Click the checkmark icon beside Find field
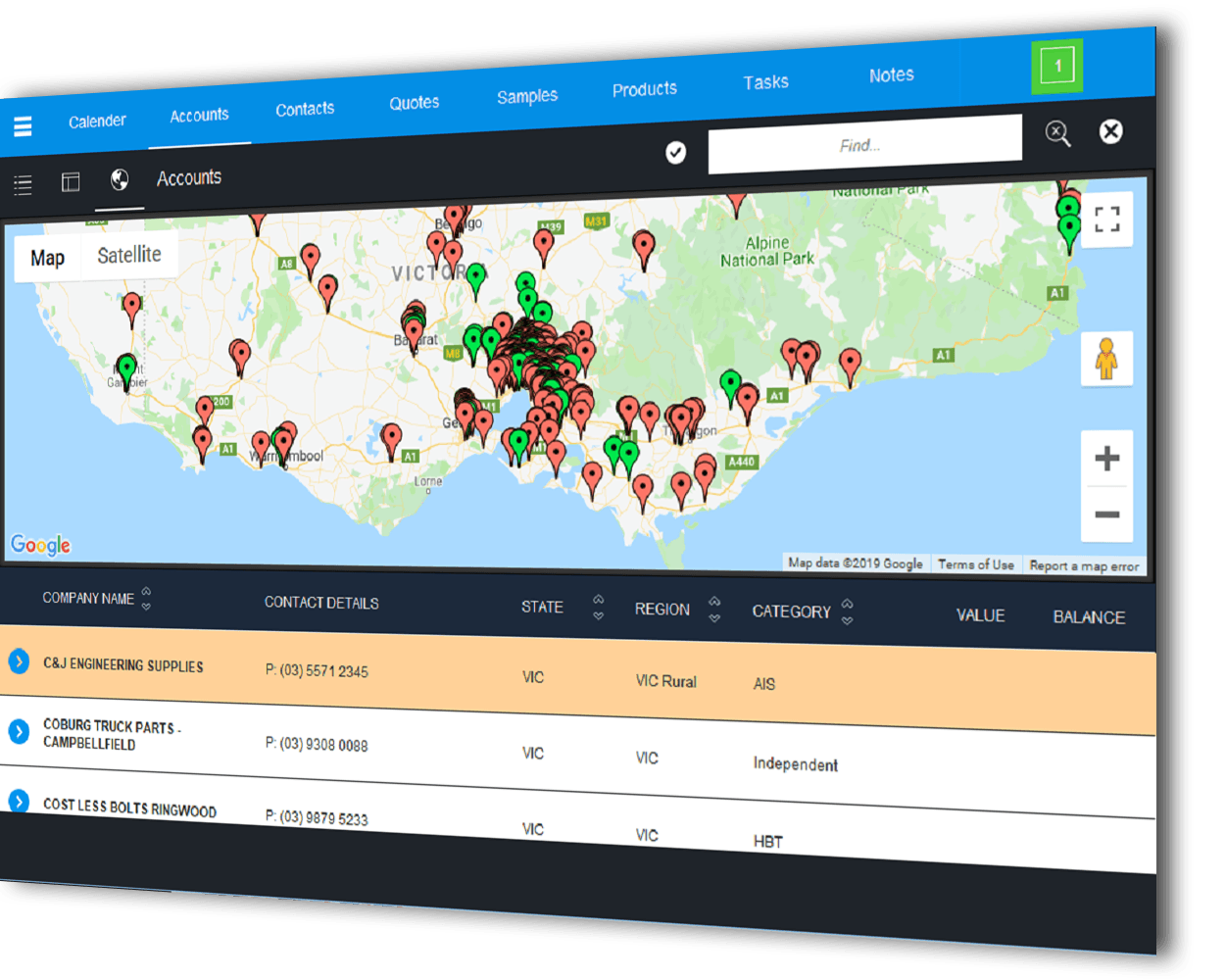Viewport: 1225px width, 980px height. tap(676, 152)
